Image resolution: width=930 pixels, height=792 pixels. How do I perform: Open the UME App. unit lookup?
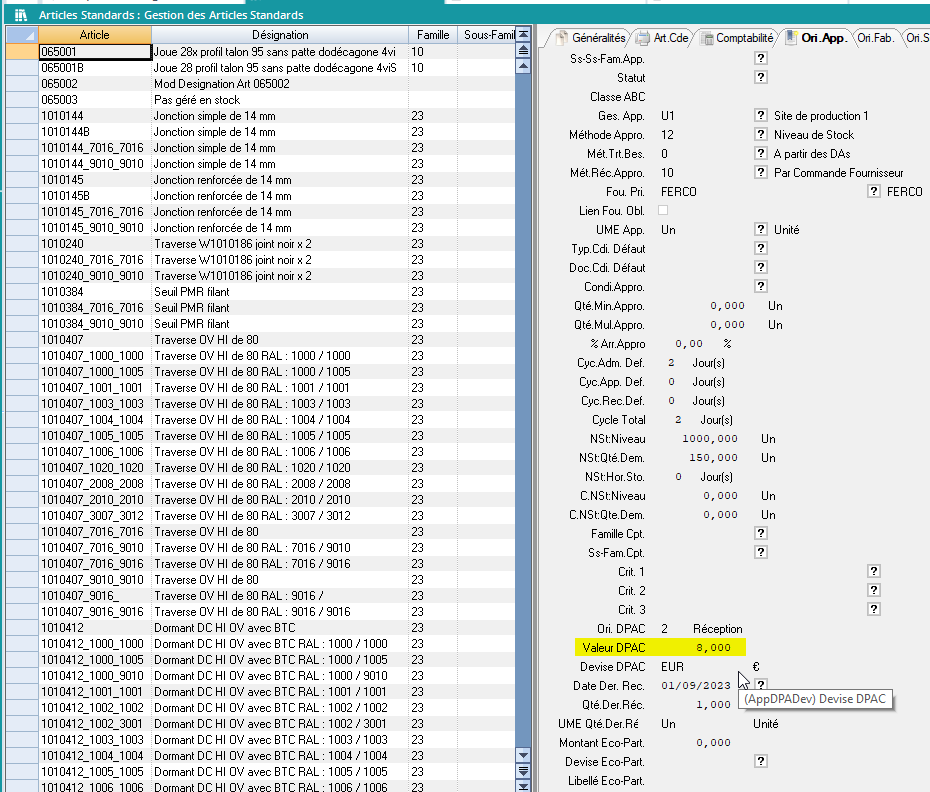point(760,230)
